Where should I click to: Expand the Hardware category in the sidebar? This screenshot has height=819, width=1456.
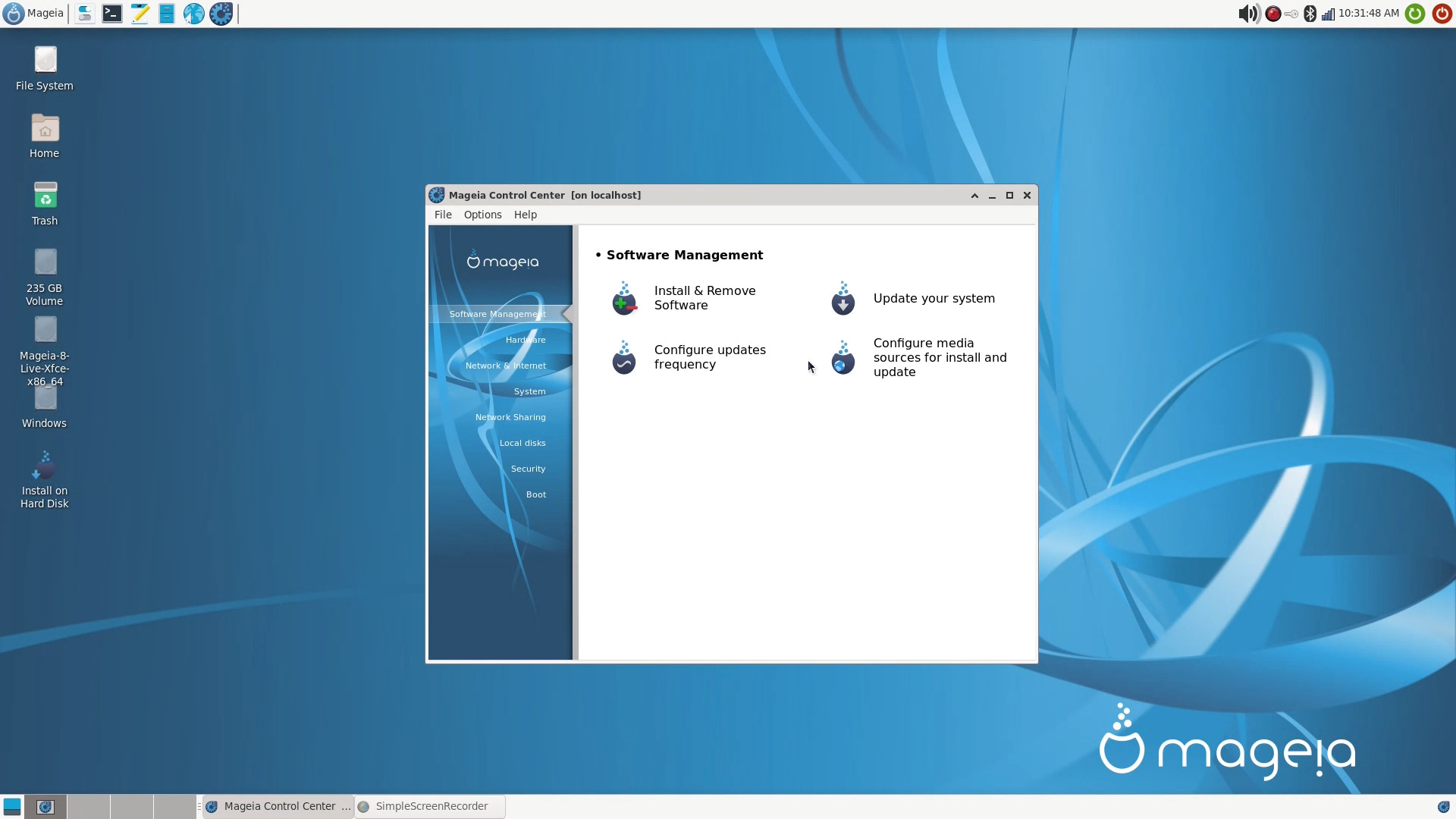click(525, 339)
